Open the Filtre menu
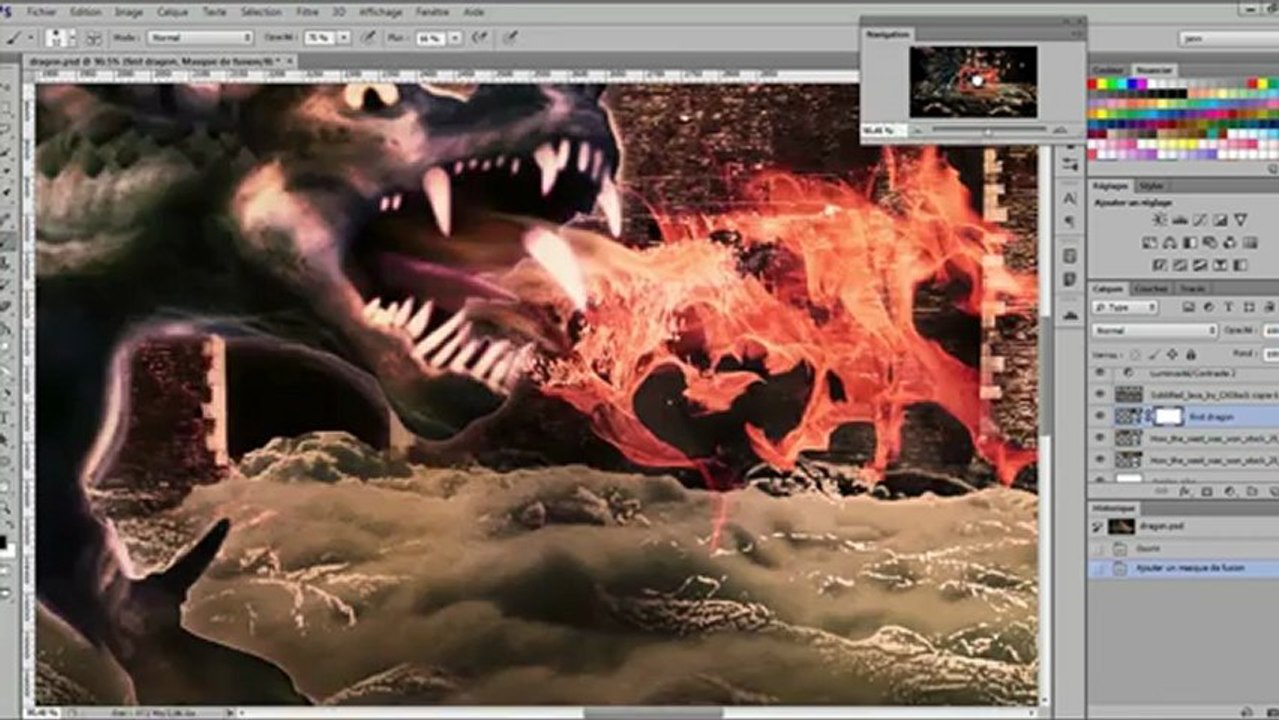Viewport: 1279px width, 720px height. [x=307, y=12]
